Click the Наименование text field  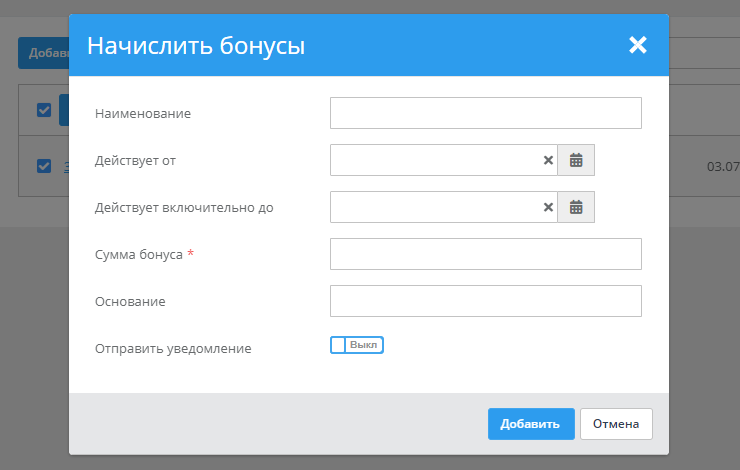[x=485, y=113]
